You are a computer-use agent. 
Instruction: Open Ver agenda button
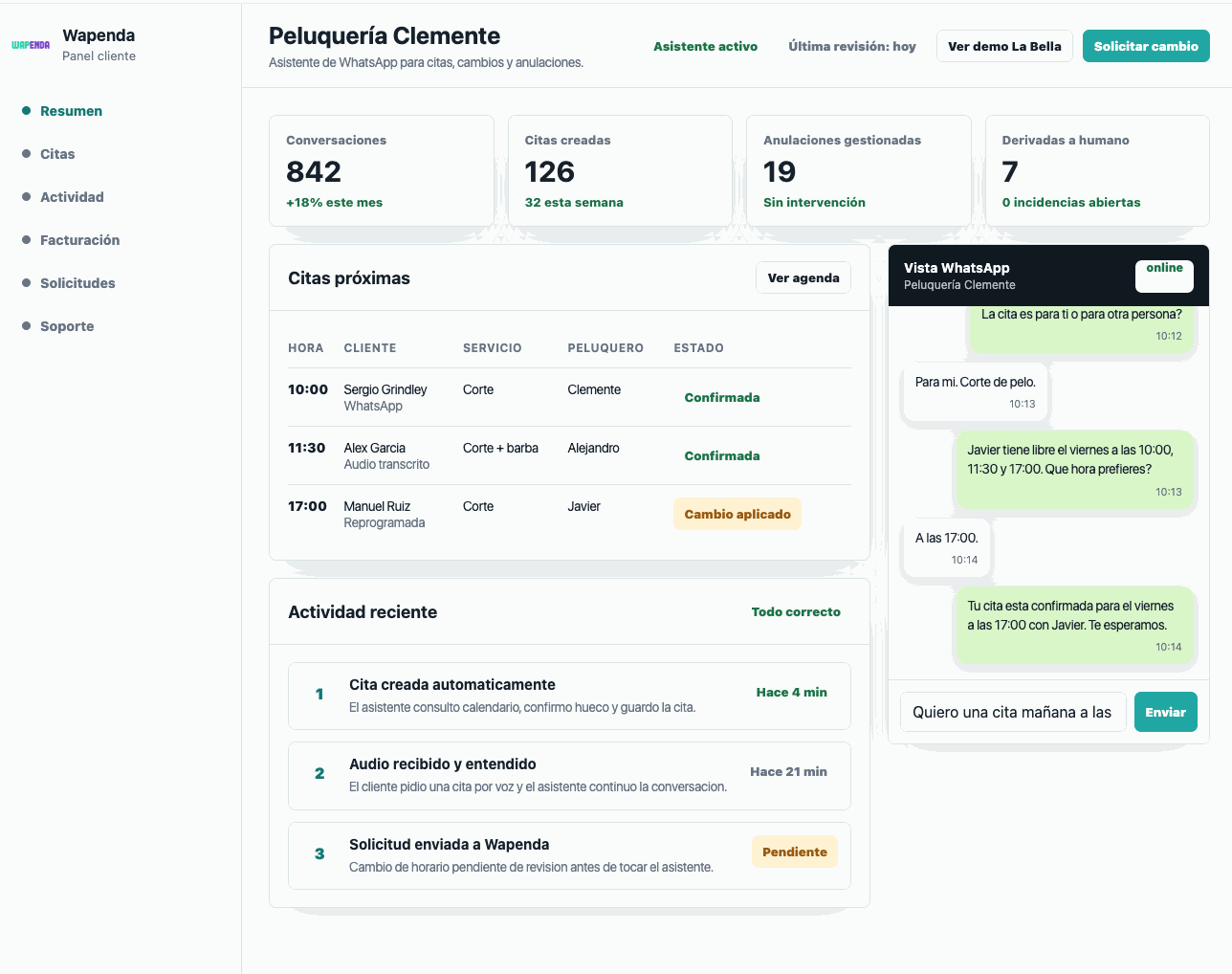click(803, 277)
